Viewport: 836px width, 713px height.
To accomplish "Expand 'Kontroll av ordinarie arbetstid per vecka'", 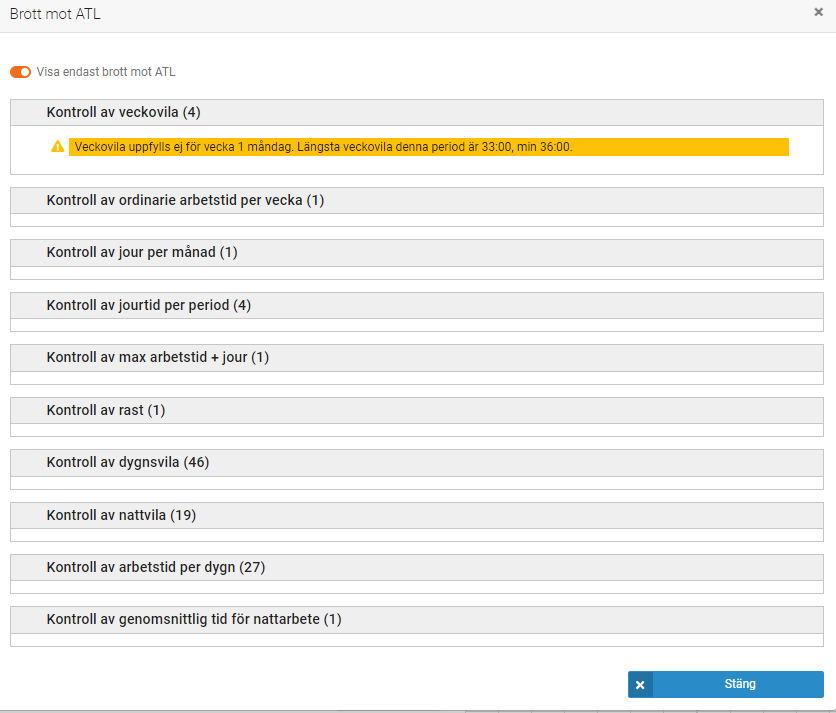I will click(x=185, y=200).
